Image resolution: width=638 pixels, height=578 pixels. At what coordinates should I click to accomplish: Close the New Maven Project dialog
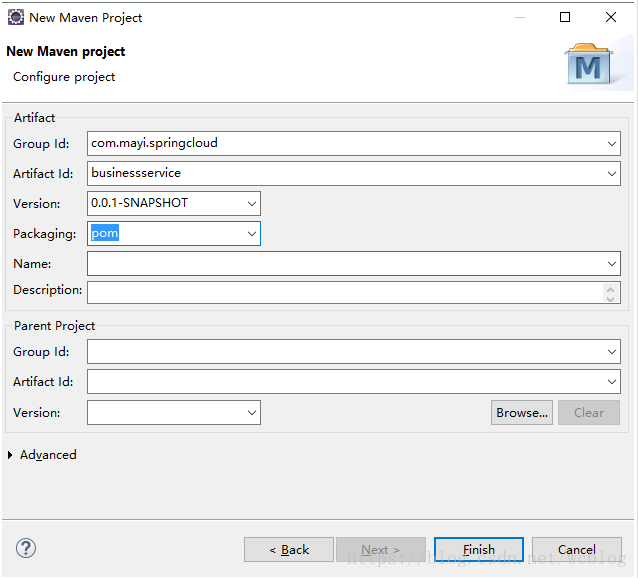click(x=611, y=17)
